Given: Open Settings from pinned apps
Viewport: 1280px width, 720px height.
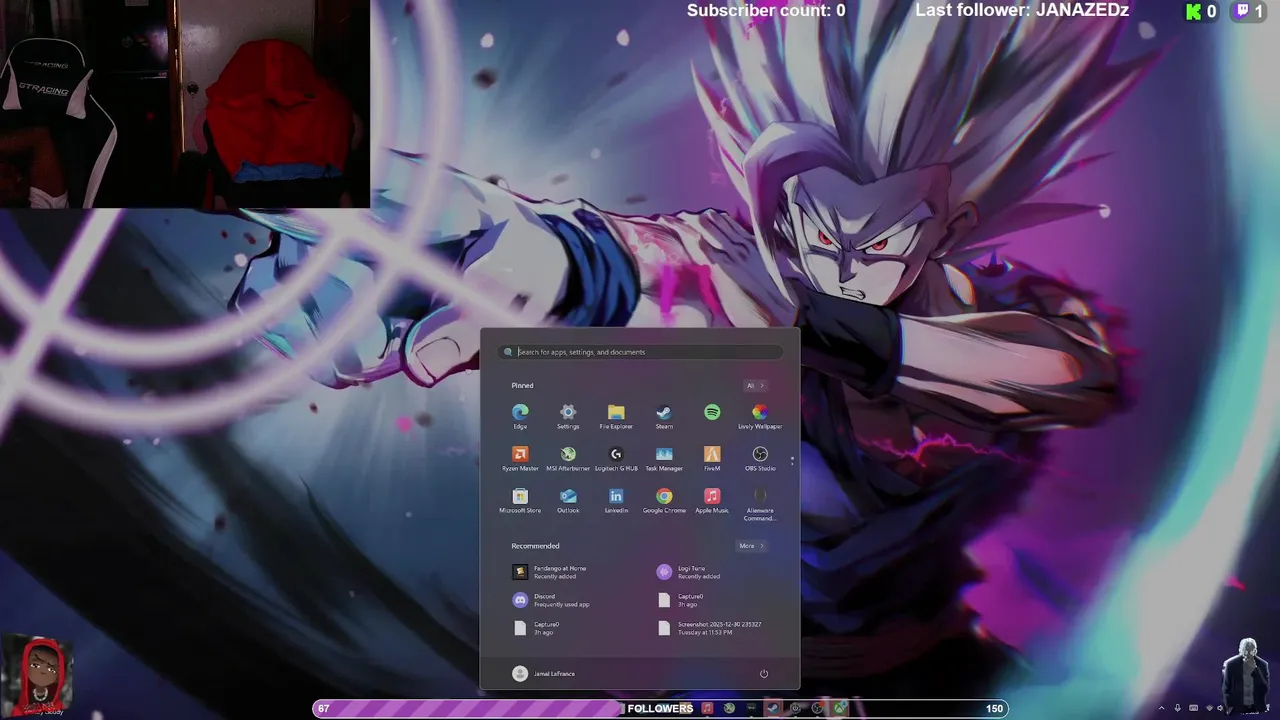Looking at the screenshot, I should click(568, 416).
